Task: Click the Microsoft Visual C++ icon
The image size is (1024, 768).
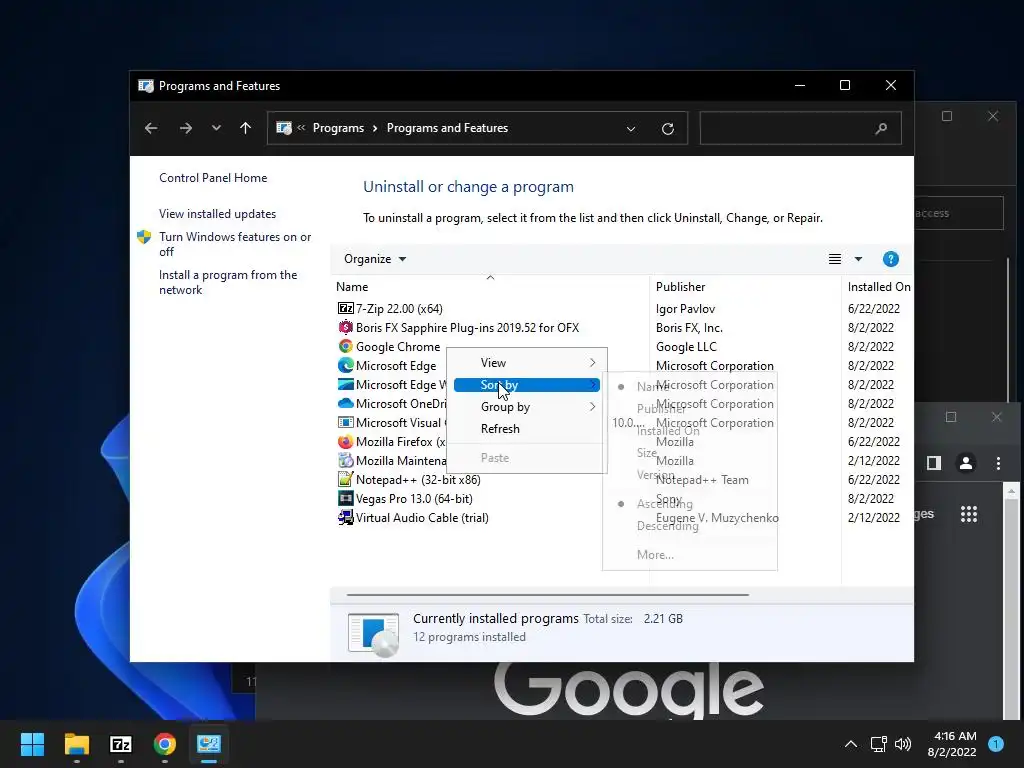Action: tap(345, 422)
